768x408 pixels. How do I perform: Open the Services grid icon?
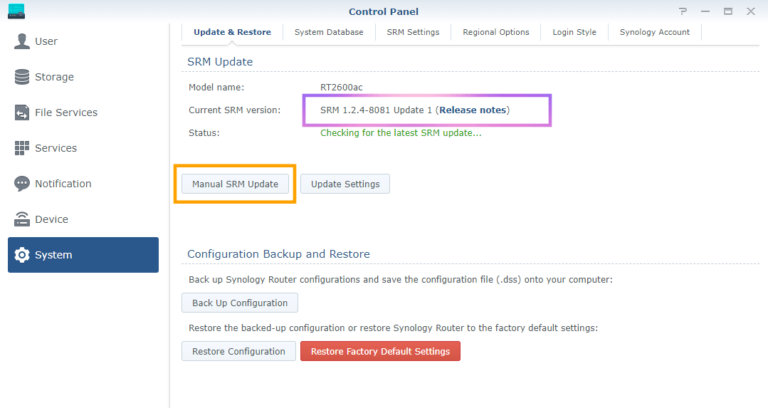tap(22, 148)
